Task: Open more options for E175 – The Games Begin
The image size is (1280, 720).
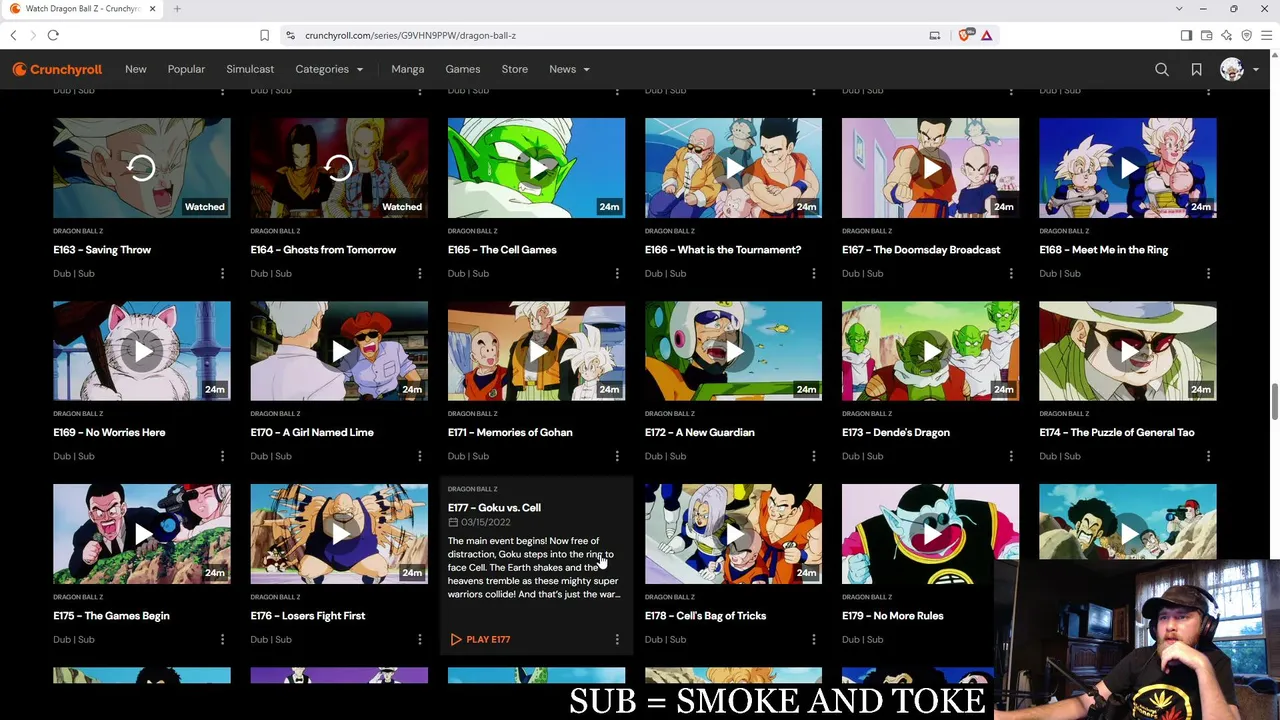Action: pos(222,639)
